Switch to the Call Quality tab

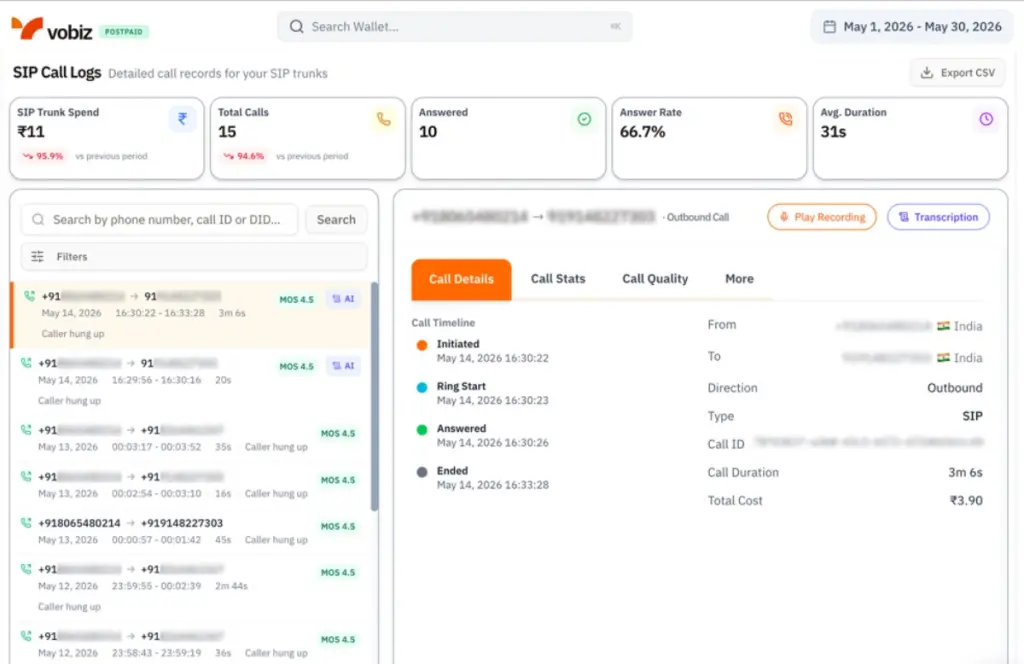click(x=655, y=279)
